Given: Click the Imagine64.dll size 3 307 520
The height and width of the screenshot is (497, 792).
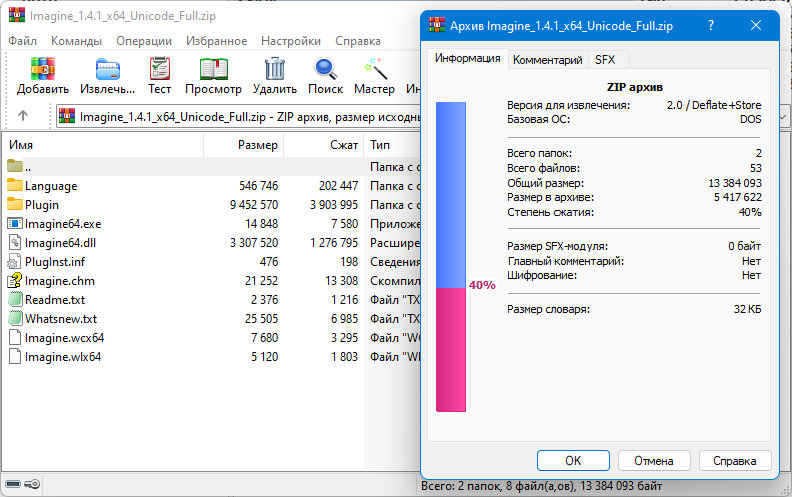Looking at the screenshot, I should click(254, 243).
